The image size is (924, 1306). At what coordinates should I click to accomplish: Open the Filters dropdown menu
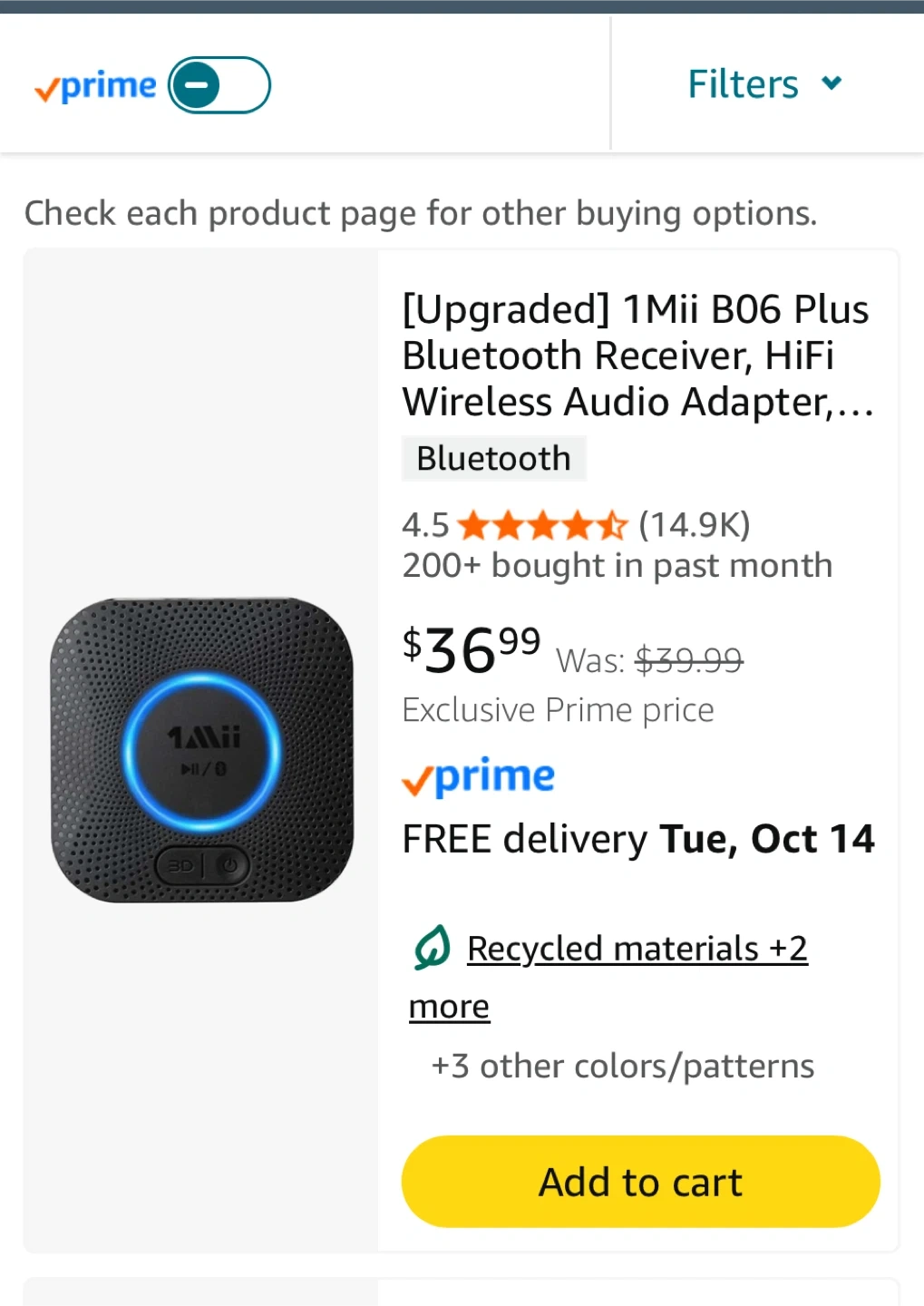(743, 84)
